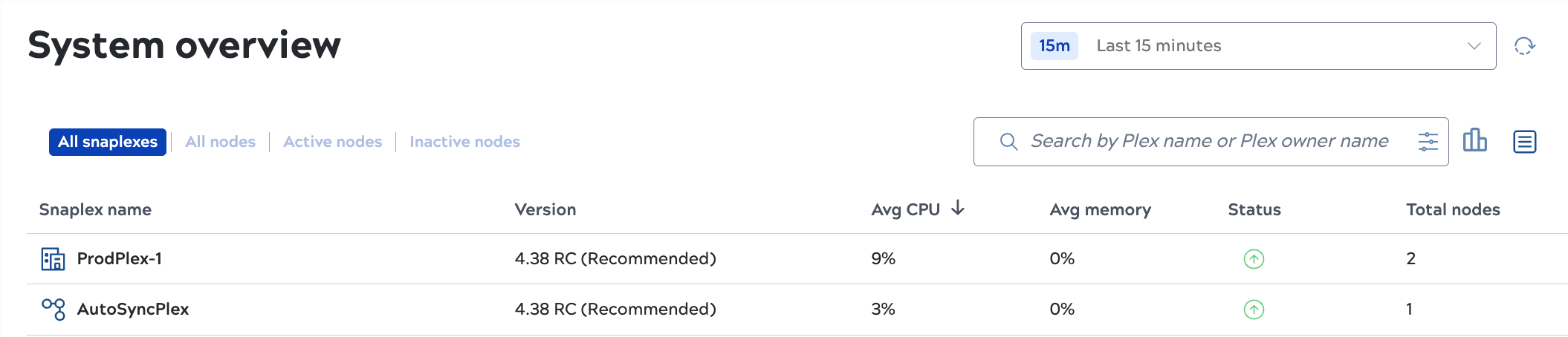This screenshot has height=337, width=1568.
Task: Show Active nodes tab
Action: [x=333, y=142]
